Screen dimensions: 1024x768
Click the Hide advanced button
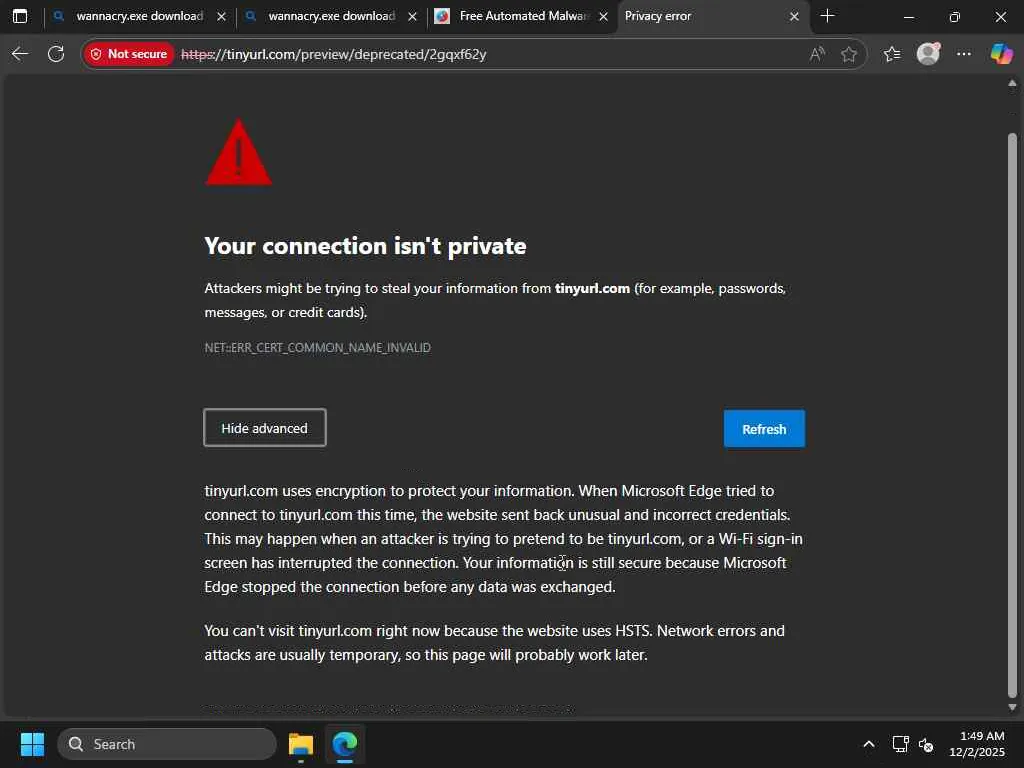click(264, 428)
